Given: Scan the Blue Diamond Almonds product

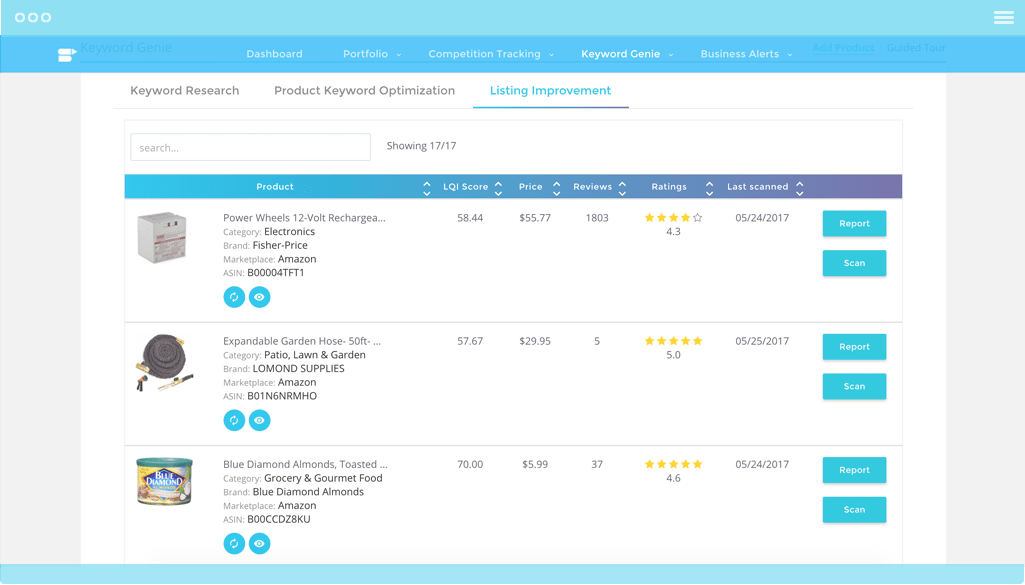Looking at the screenshot, I should click(x=854, y=510).
